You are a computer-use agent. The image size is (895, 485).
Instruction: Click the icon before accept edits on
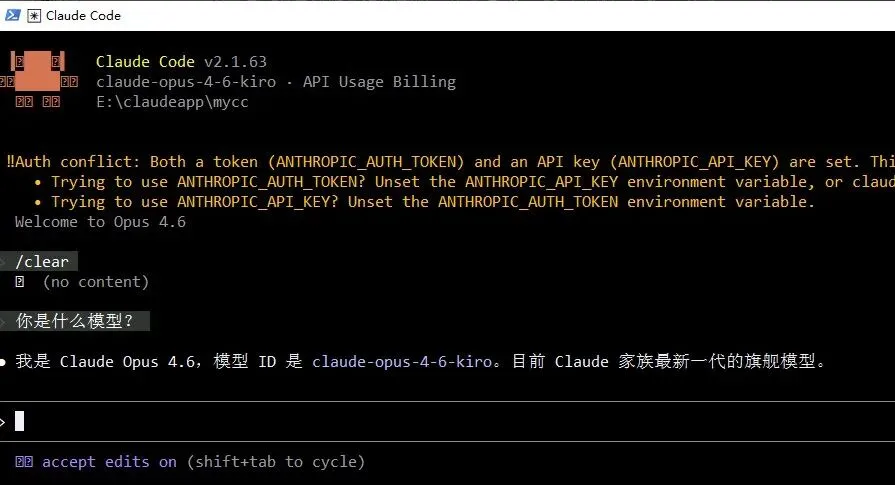coord(25,461)
